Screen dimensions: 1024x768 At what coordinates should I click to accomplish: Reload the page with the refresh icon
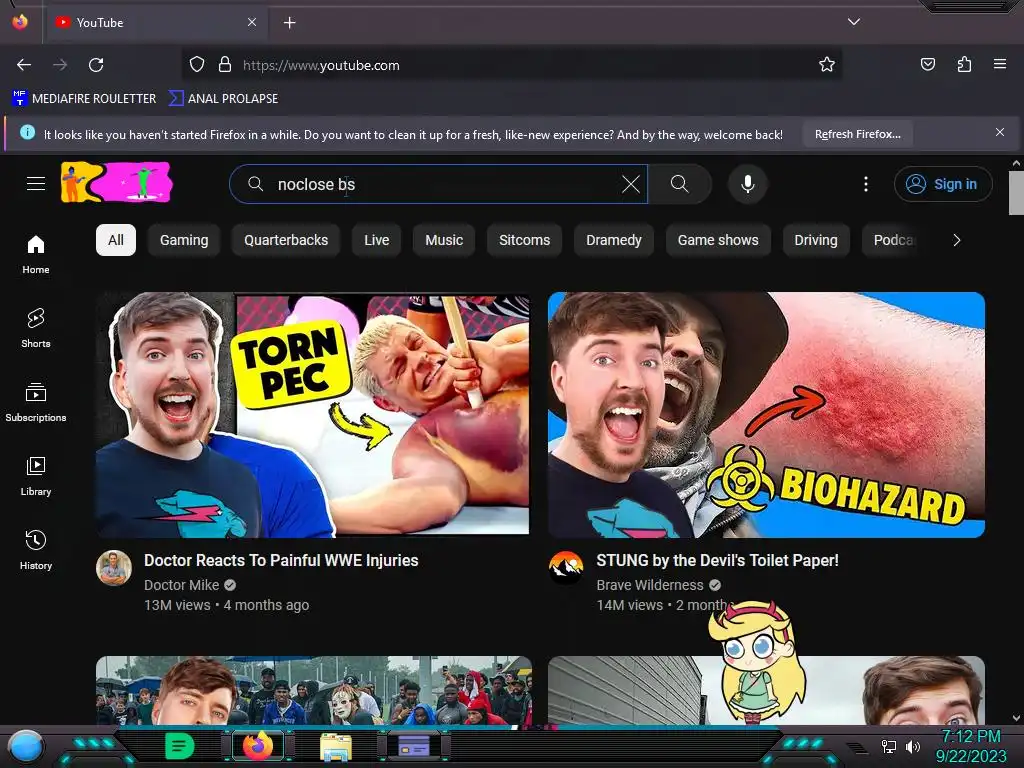click(x=96, y=65)
